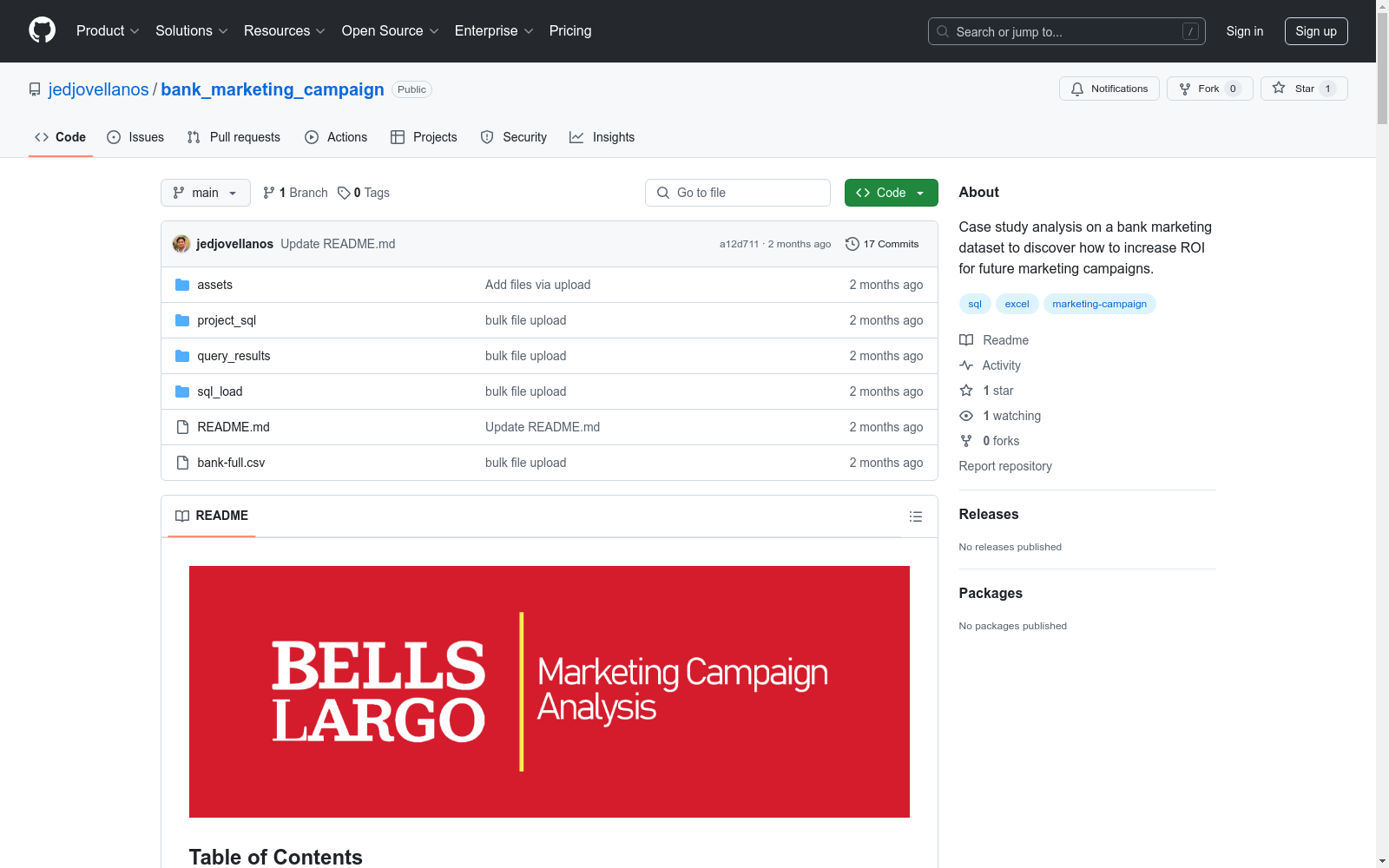Open the bank-full.csv file
The width and height of the screenshot is (1389, 868).
click(231, 463)
